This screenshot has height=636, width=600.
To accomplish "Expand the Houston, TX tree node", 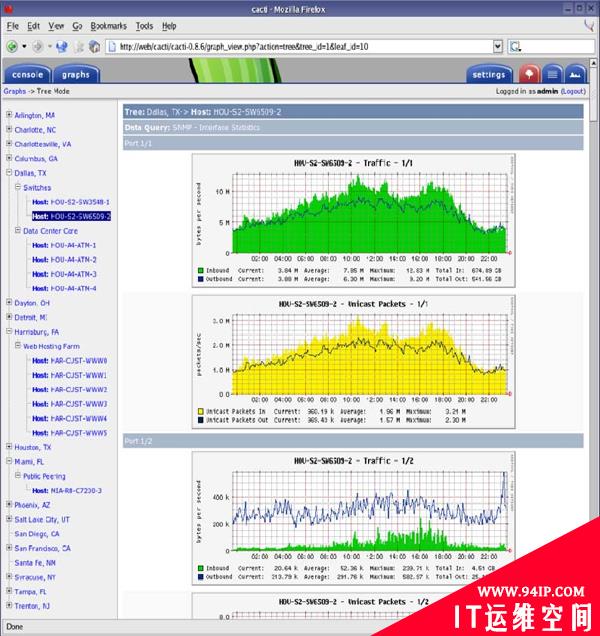I will point(9,446).
